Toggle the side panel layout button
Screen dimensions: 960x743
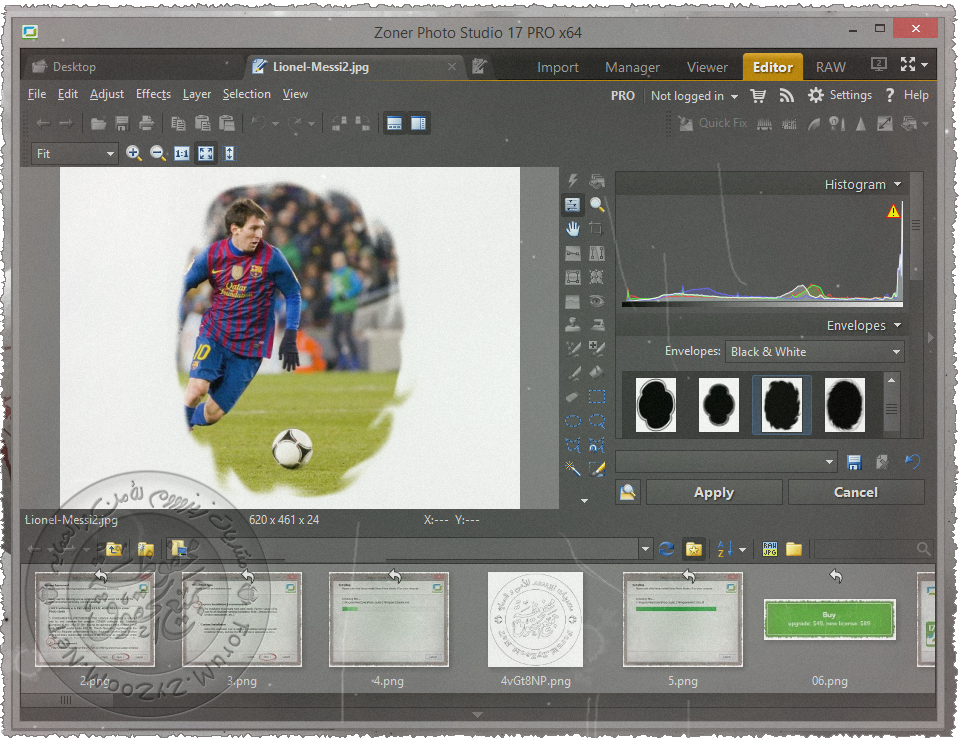tap(419, 124)
